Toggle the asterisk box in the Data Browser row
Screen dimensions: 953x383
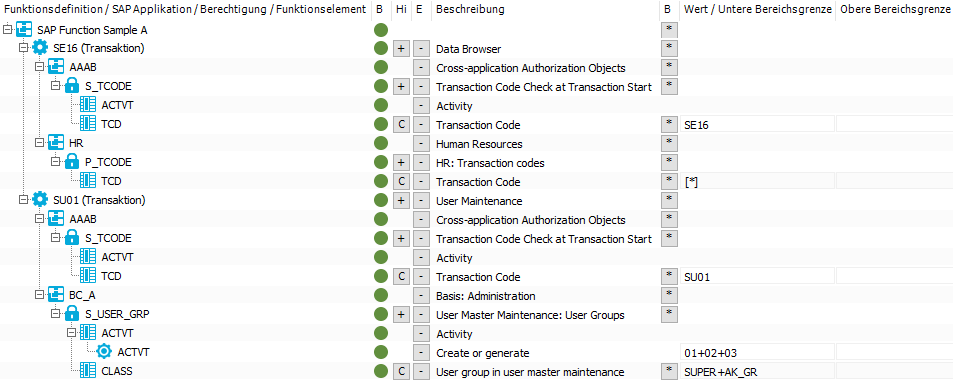669,48
